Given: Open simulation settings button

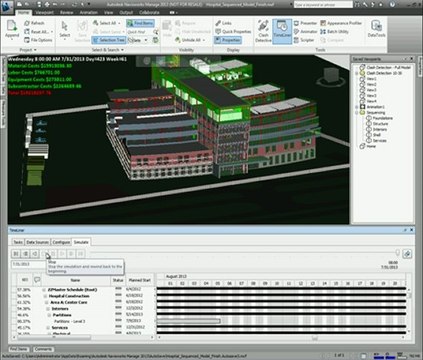Looking at the screenshot, I should coord(407,254).
